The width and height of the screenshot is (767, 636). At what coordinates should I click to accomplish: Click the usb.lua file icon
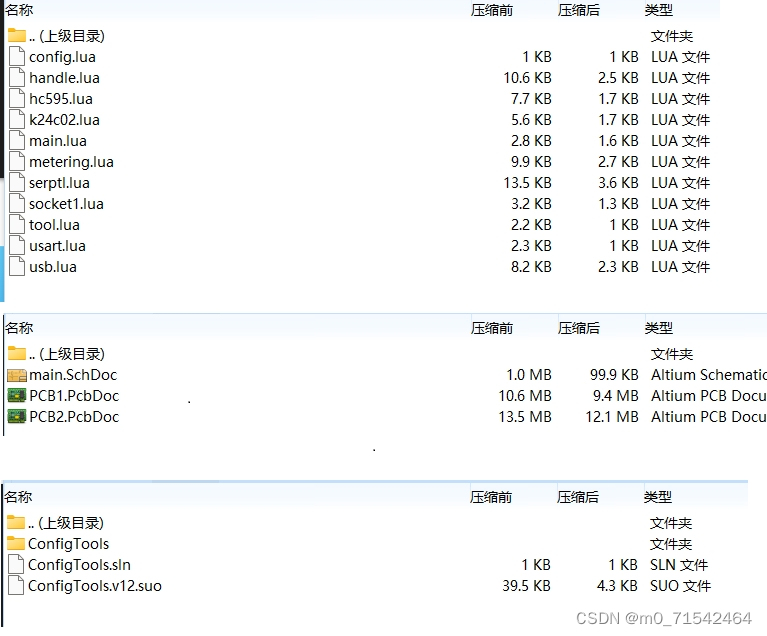(17, 267)
